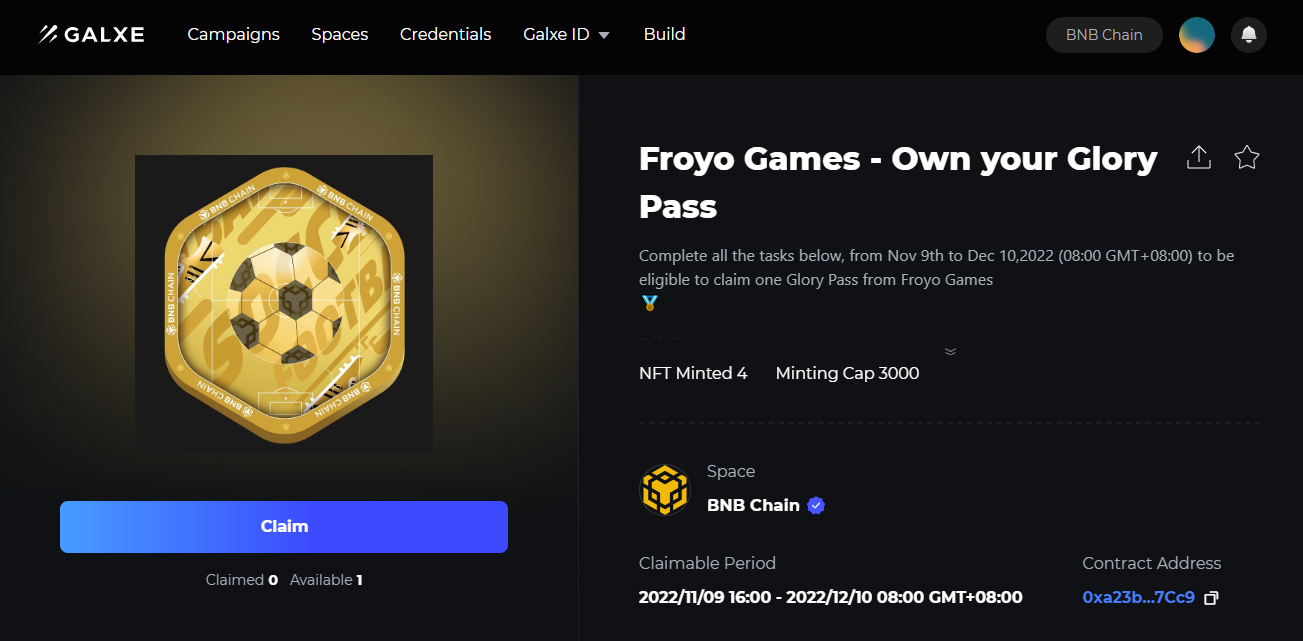The image size is (1303, 641).
Task: Click the Galxe logo
Action: pyautogui.click(x=92, y=34)
